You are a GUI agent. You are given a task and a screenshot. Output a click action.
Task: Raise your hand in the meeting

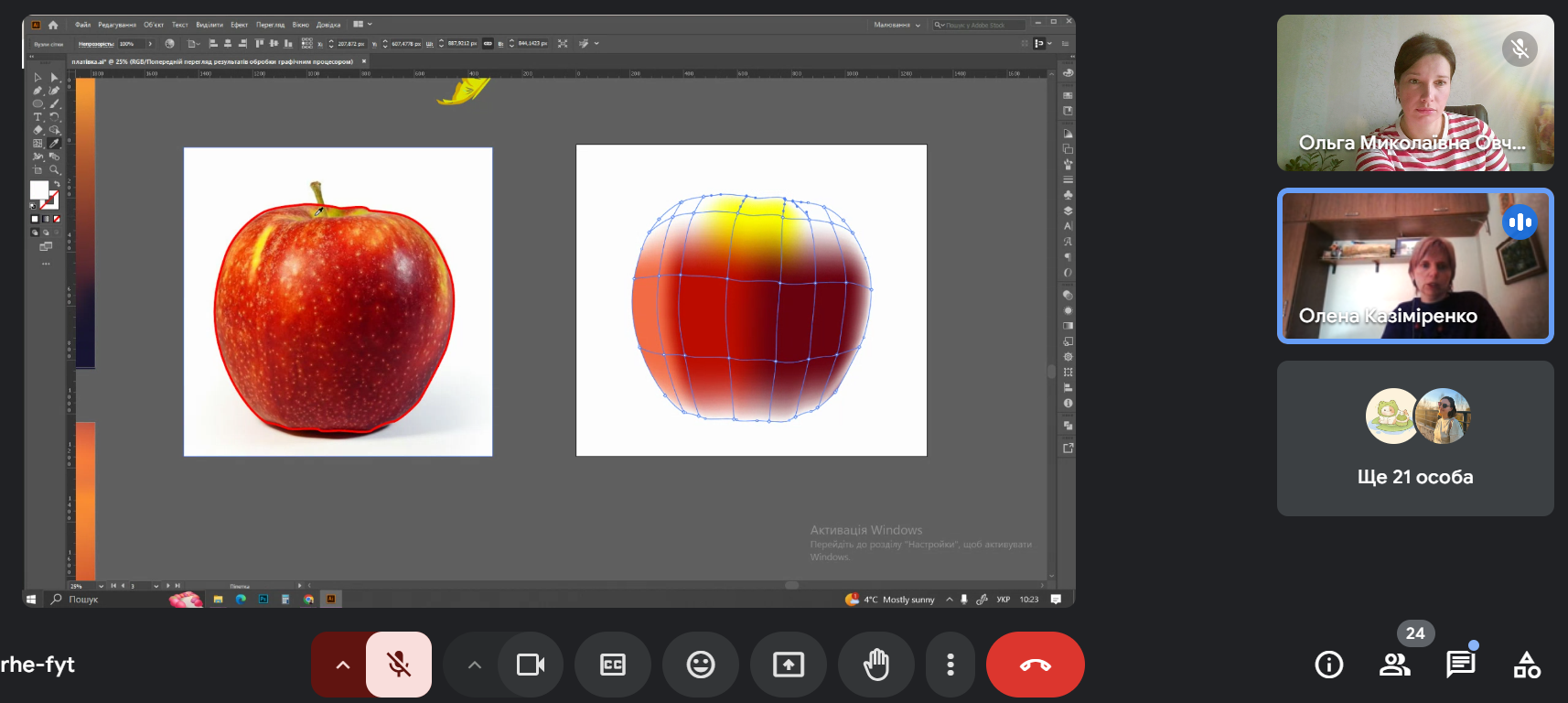tap(875, 665)
